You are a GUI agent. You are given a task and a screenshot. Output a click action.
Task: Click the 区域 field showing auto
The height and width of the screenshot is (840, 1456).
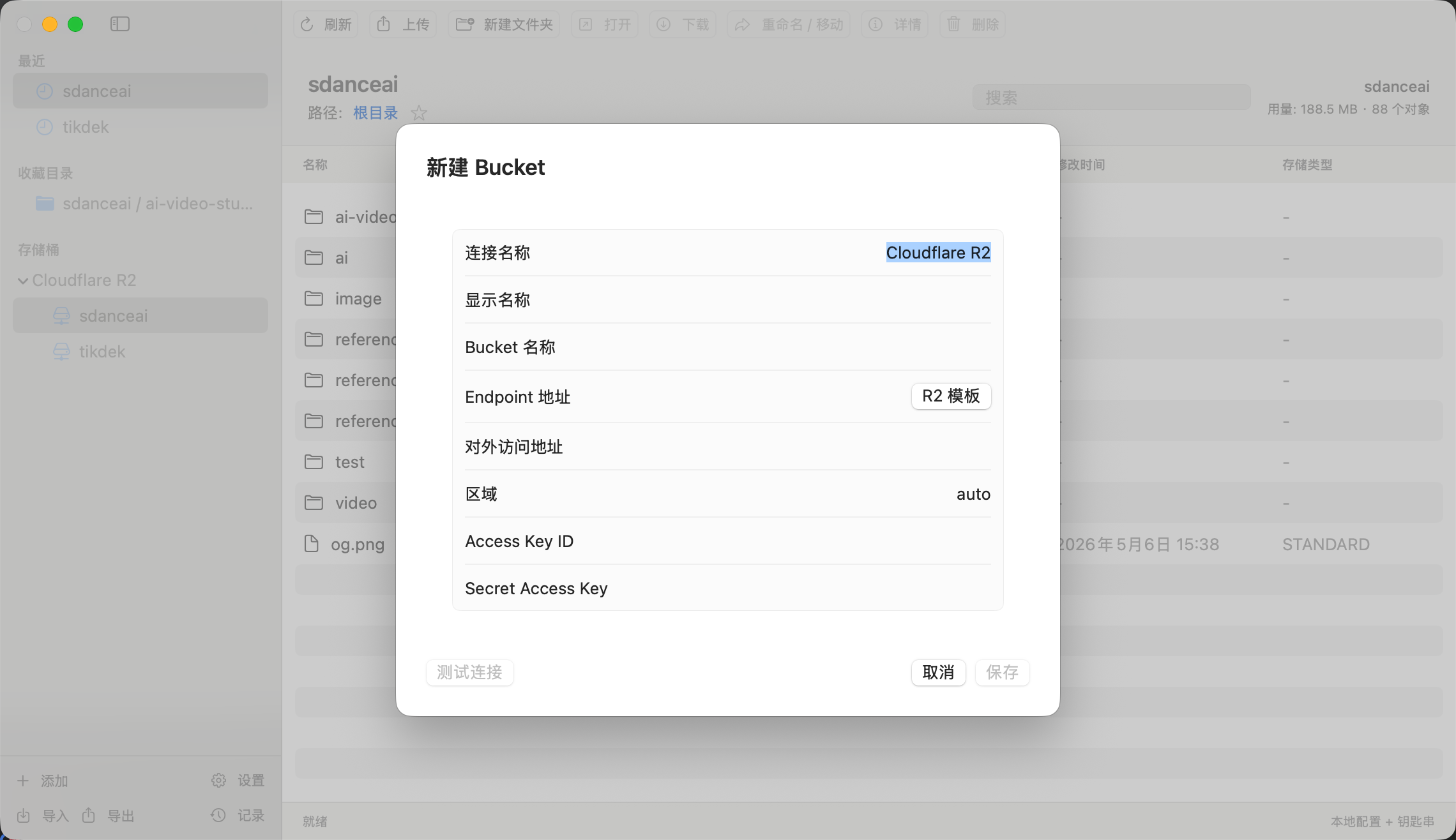[728, 494]
